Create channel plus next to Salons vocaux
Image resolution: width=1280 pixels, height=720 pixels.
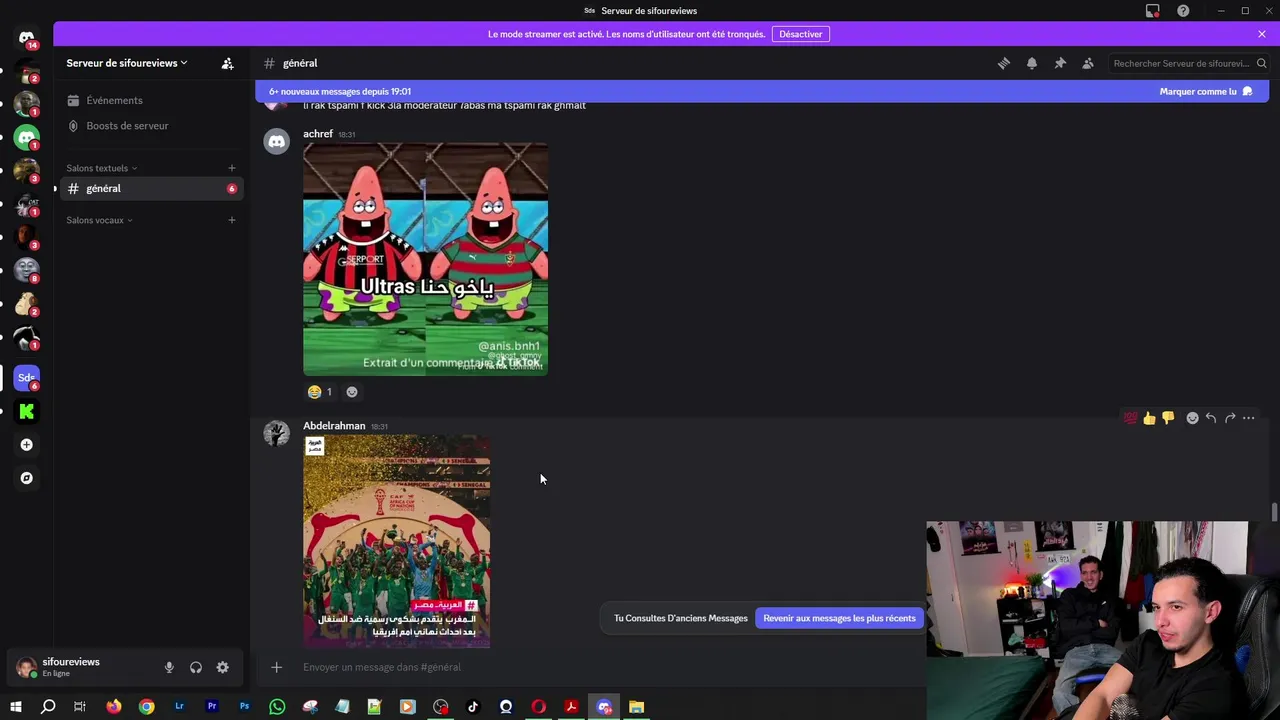(x=232, y=220)
